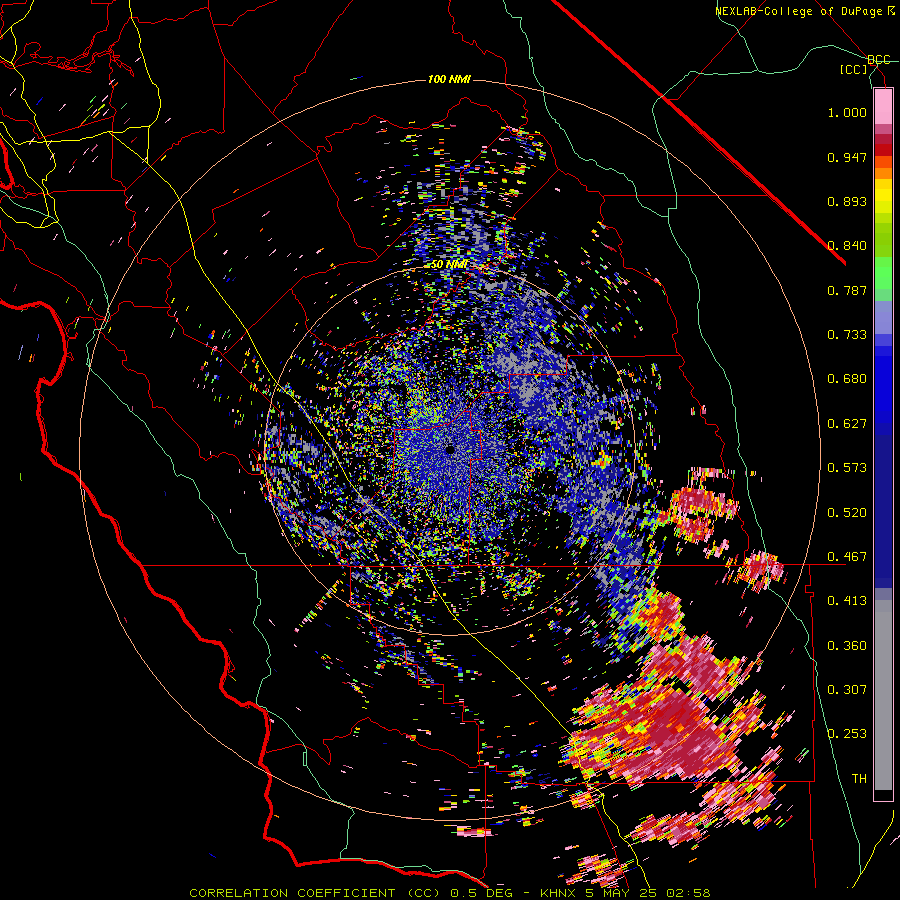
Task: Select the 0.733 scale value
Action: [x=847, y=335]
